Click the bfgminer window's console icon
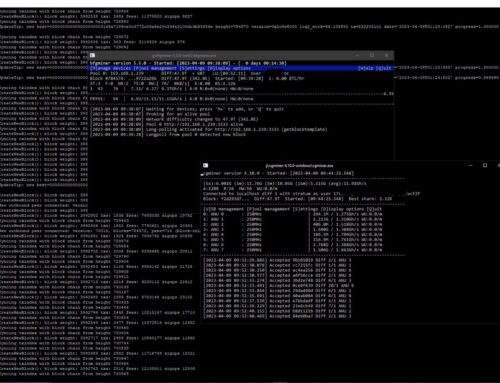Image resolution: width=500 pixels, height=383 pixels. tap(93, 55)
